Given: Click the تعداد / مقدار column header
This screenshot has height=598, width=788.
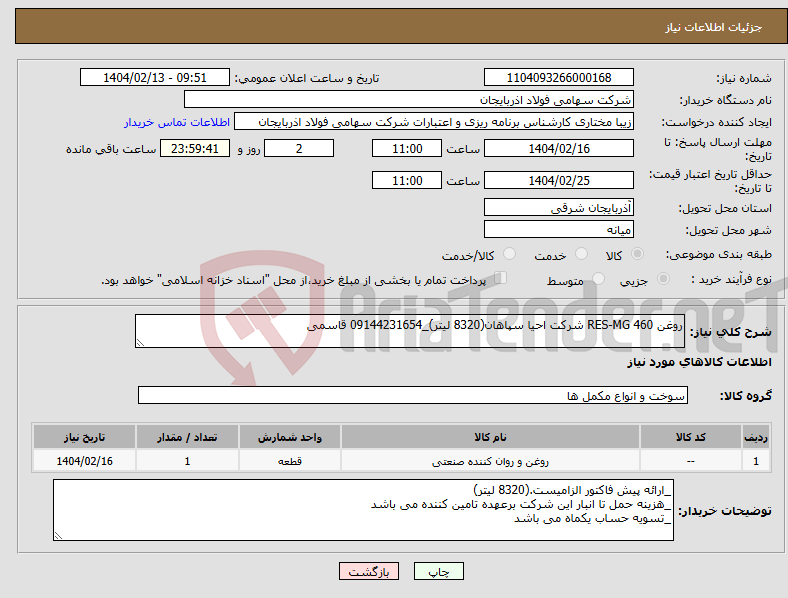Looking at the screenshot, I should [187, 437].
